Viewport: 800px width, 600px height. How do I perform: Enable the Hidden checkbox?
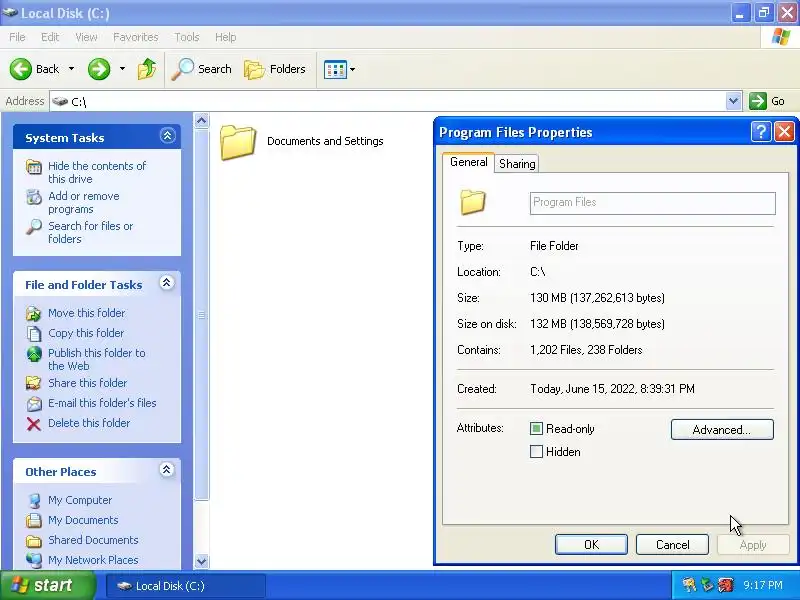(x=536, y=452)
